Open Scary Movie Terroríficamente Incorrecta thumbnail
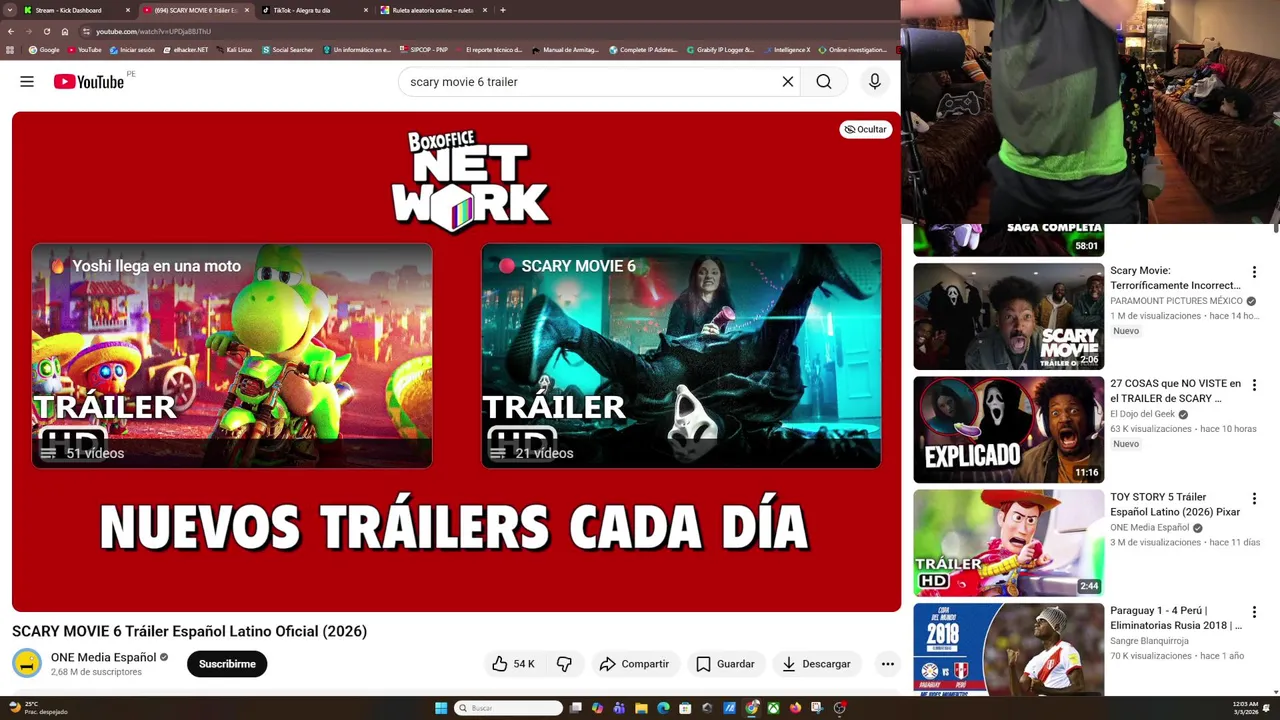The image size is (1280, 720). [x=1008, y=316]
